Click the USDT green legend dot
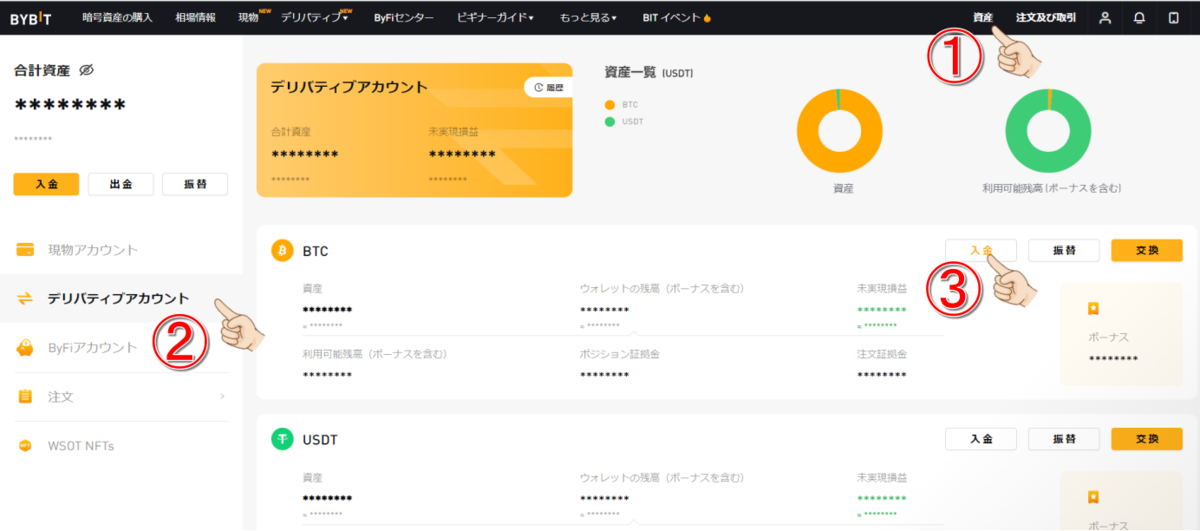The height and width of the screenshot is (531, 1200). tap(610, 121)
